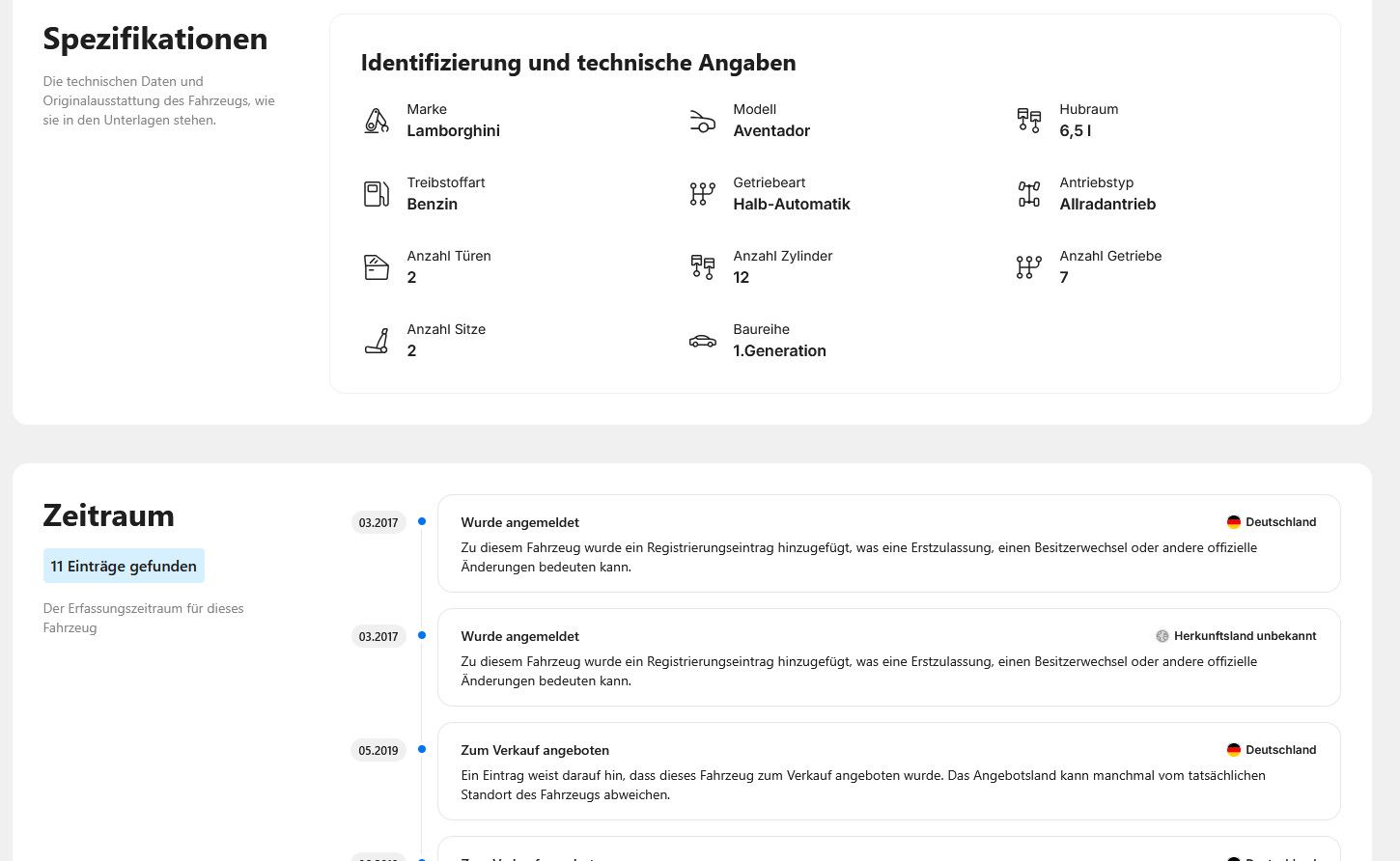This screenshot has width=1400, height=861.
Task: Click the car door icon for Anzahl Türen
Action: (x=377, y=267)
